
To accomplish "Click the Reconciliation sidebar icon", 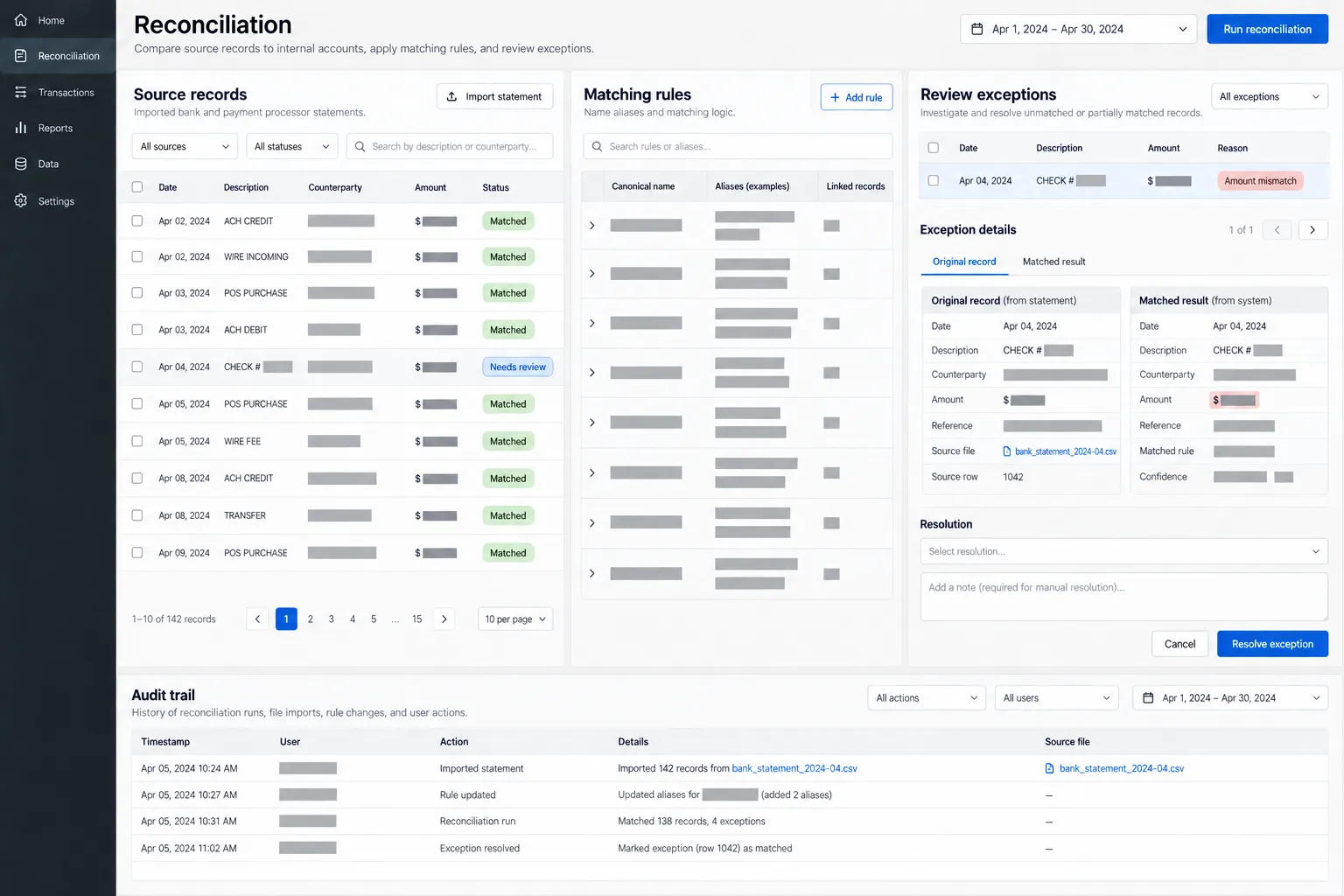I will [x=21, y=56].
